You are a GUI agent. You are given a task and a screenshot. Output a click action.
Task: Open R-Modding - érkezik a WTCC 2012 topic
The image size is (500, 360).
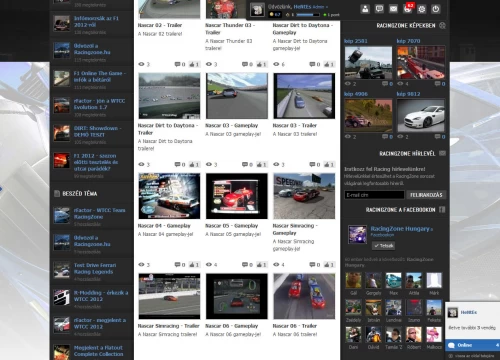tap(101, 296)
